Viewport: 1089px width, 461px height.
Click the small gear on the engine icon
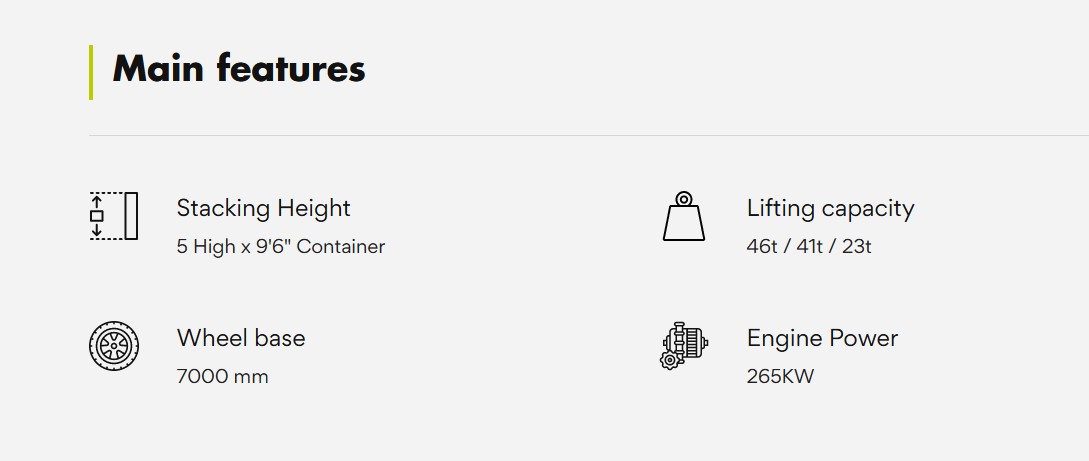tap(669, 360)
